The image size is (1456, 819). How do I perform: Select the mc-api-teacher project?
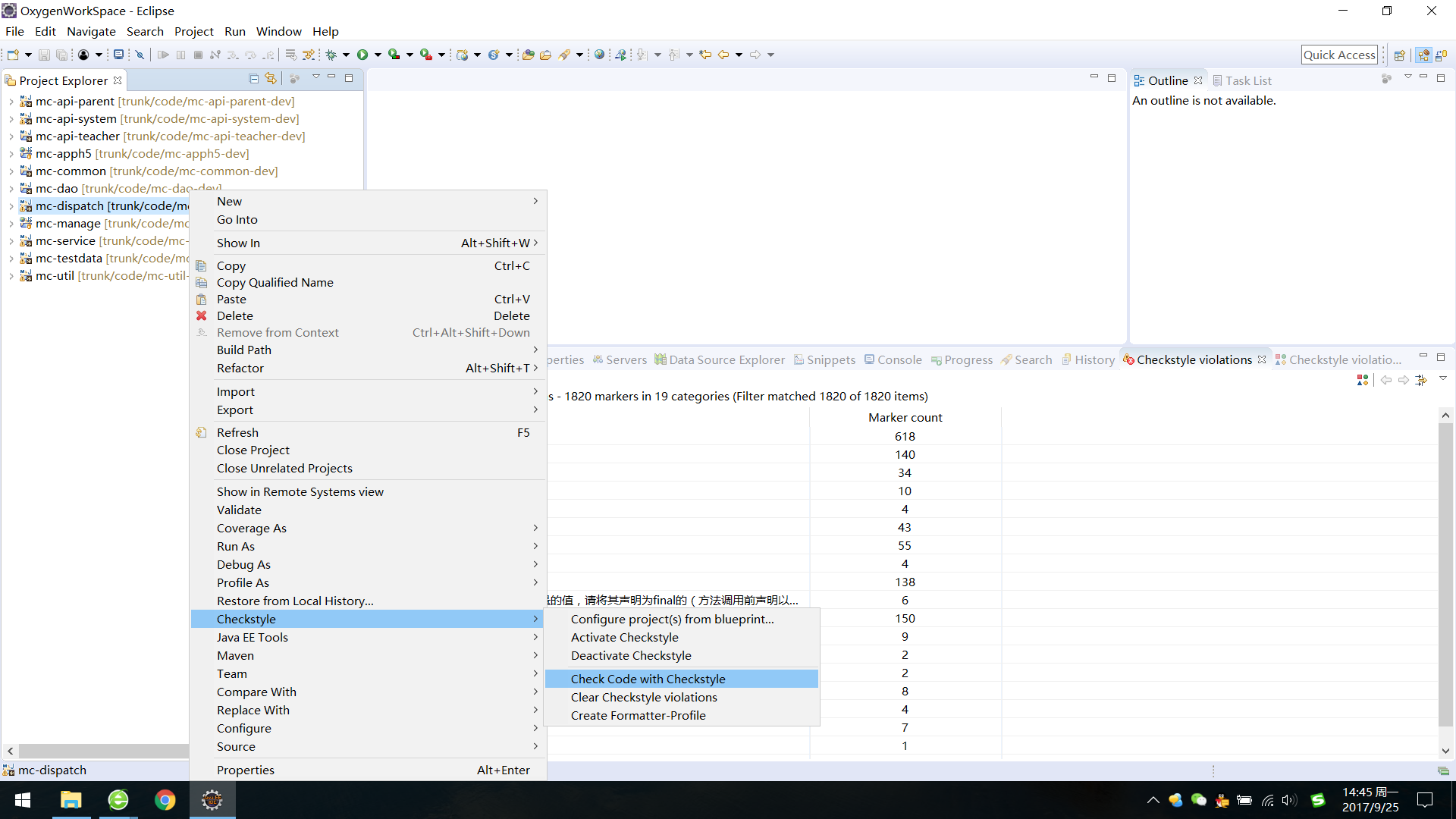[x=162, y=136]
